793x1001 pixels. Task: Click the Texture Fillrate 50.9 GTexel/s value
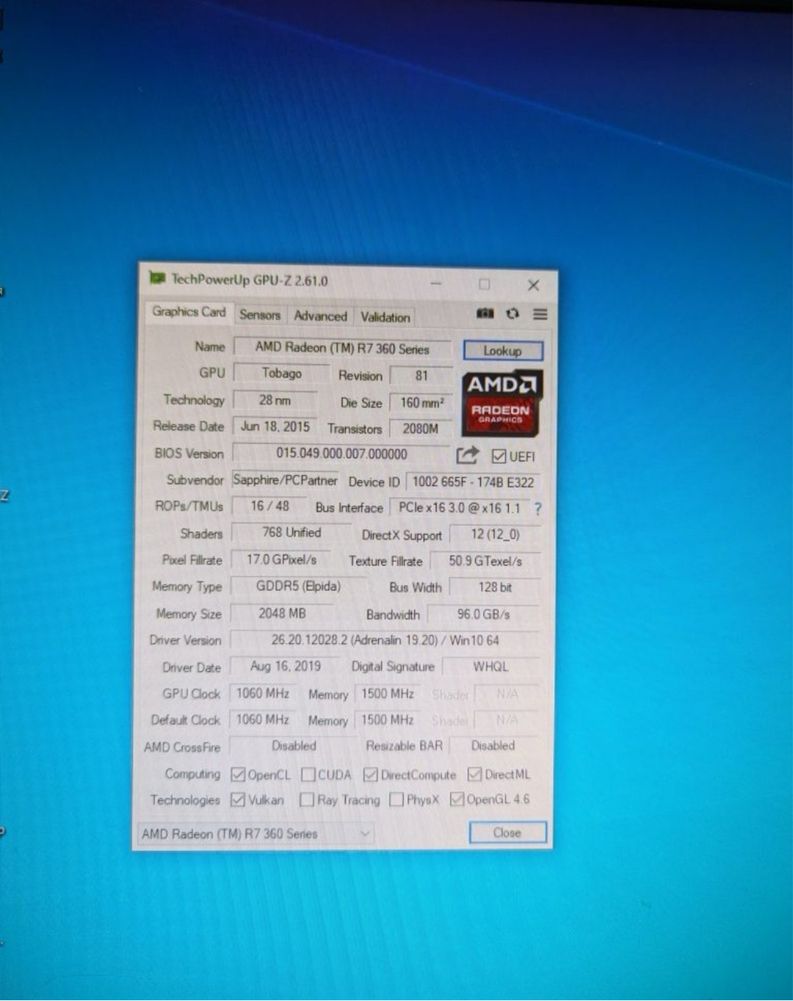485,561
